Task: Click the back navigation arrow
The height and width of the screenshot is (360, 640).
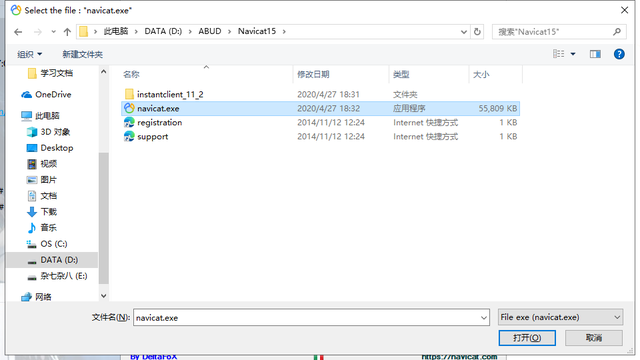Action: 18,32
